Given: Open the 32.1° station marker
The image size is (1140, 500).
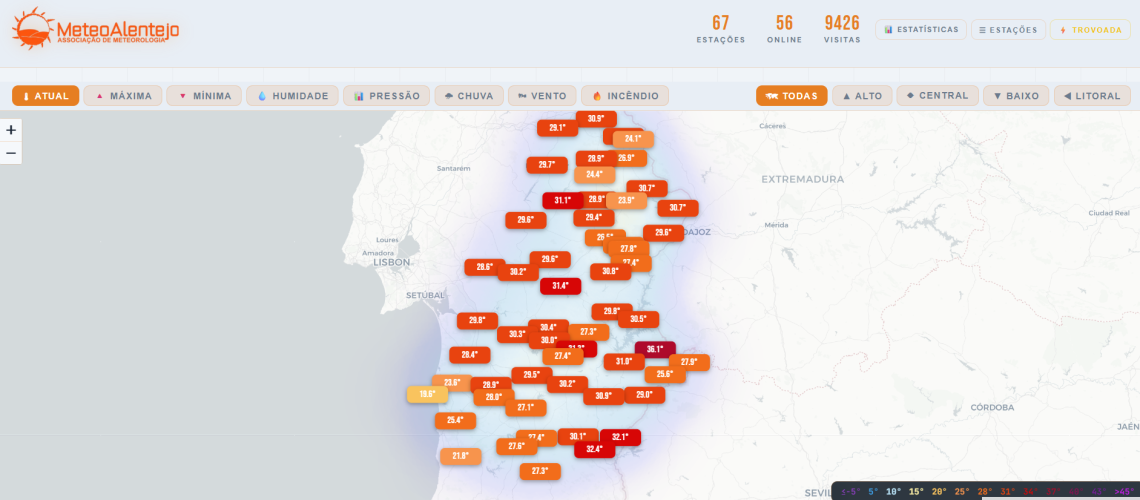Looking at the screenshot, I should (x=620, y=438).
